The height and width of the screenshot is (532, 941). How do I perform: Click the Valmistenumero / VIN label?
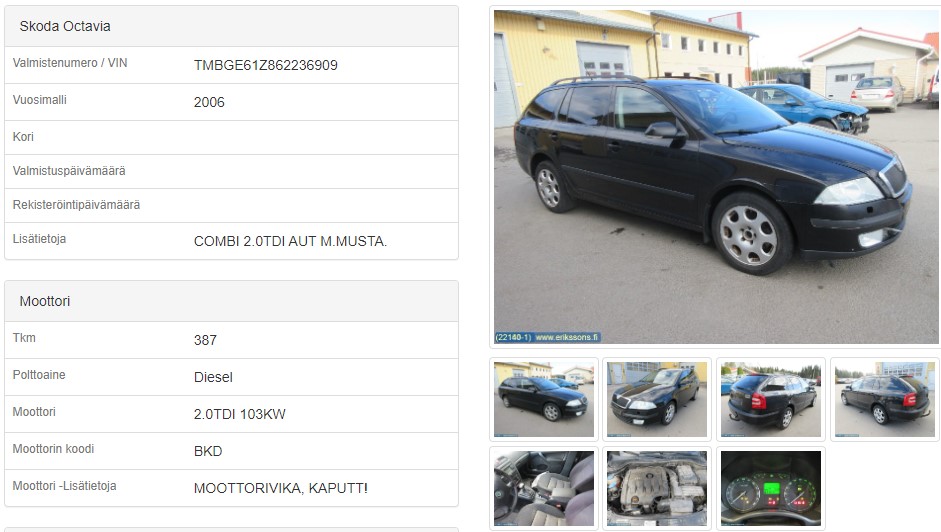coord(70,63)
